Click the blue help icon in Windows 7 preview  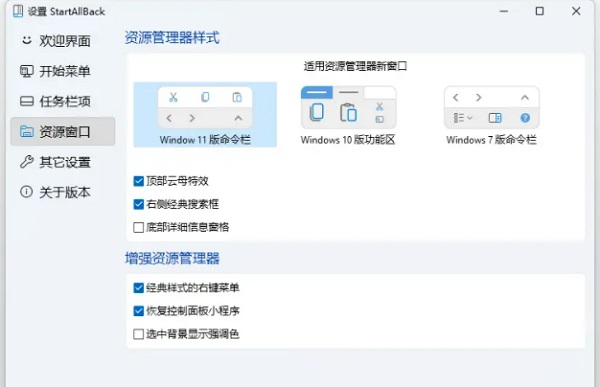pos(525,118)
